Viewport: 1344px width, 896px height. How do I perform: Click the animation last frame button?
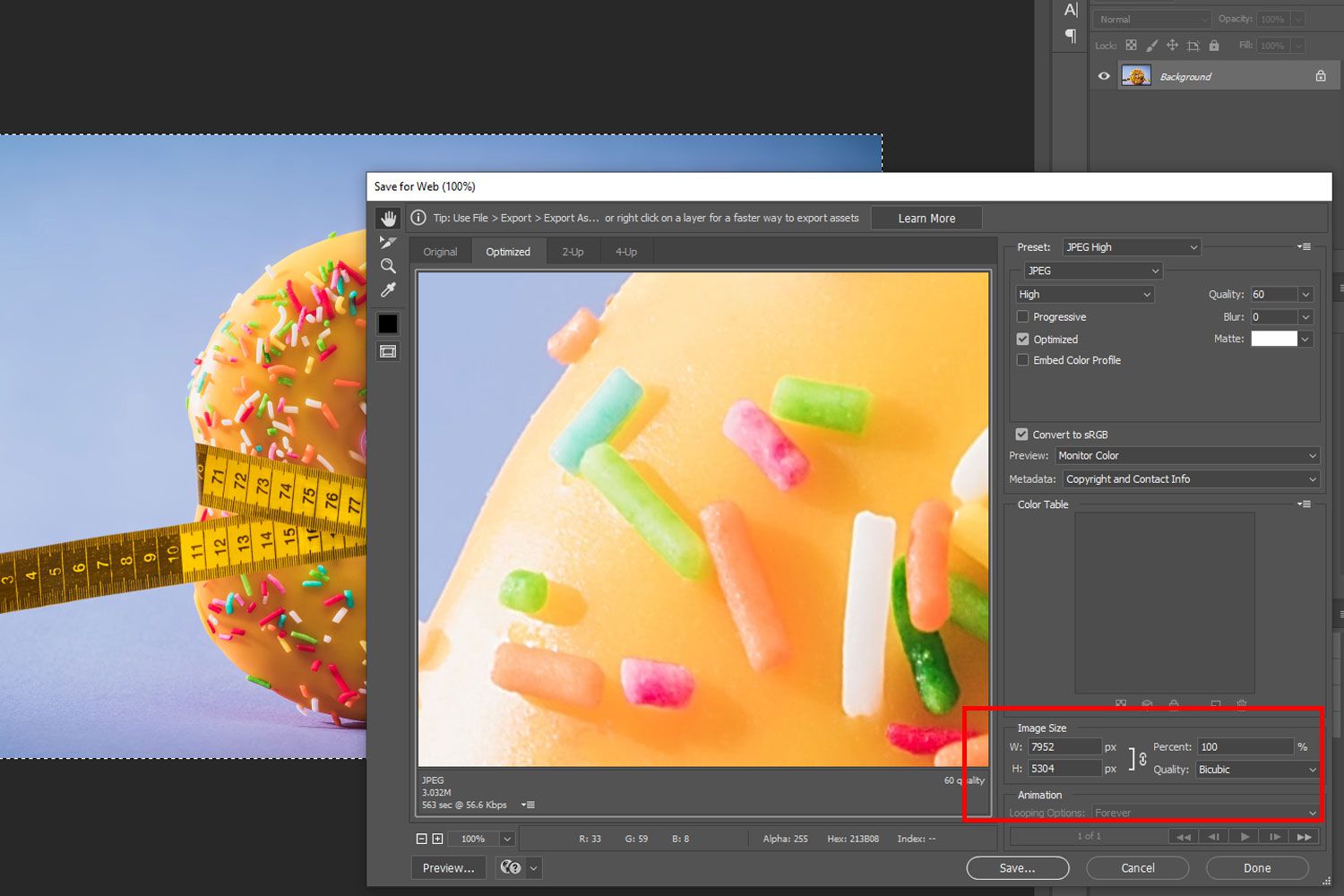pos(1305,837)
